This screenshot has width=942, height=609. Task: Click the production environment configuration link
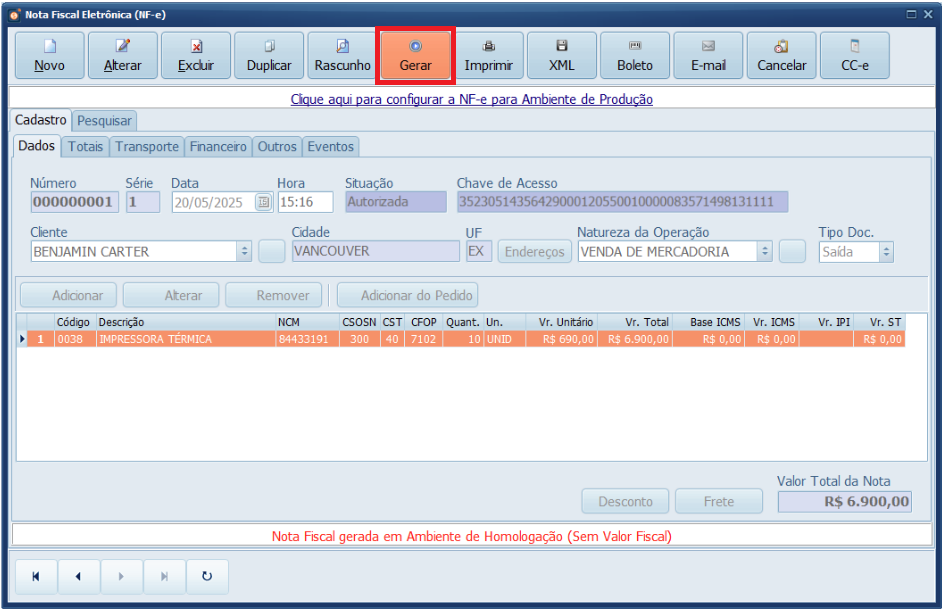pyautogui.click(x=471, y=100)
